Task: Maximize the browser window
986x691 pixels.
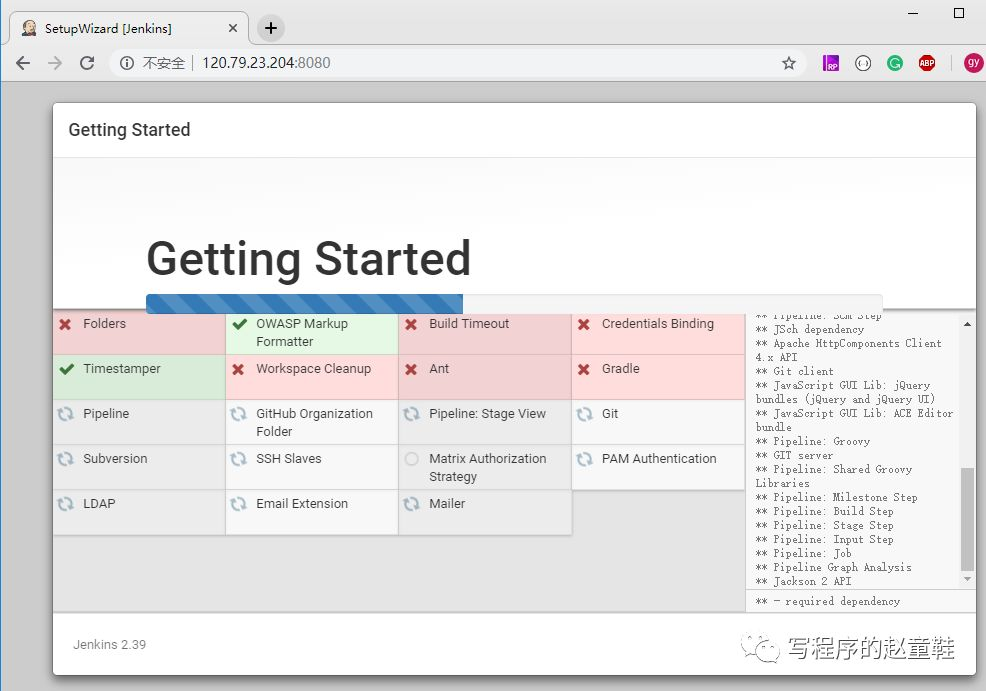Action: point(959,13)
